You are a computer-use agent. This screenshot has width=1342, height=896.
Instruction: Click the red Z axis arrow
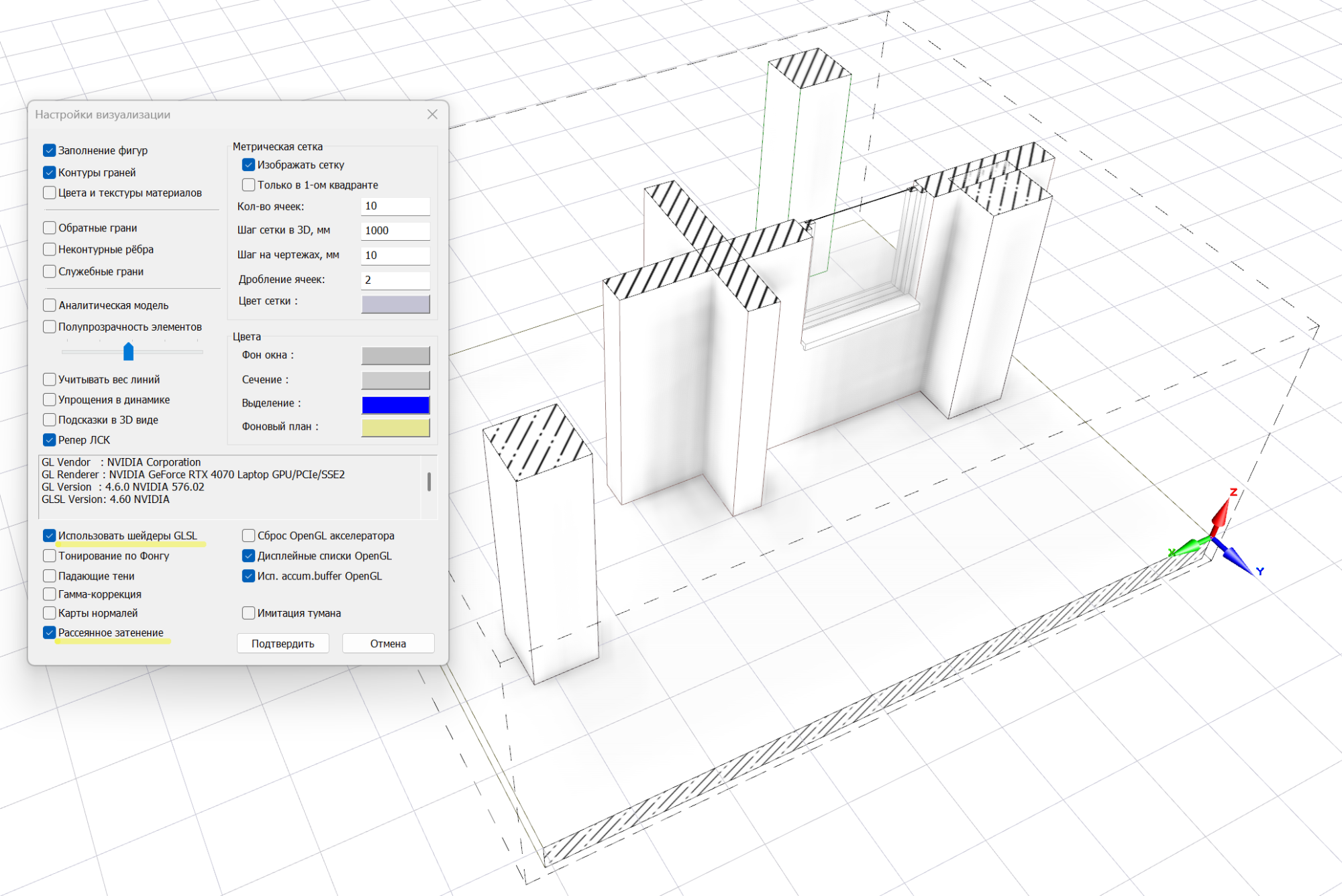click(x=1221, y=516)
